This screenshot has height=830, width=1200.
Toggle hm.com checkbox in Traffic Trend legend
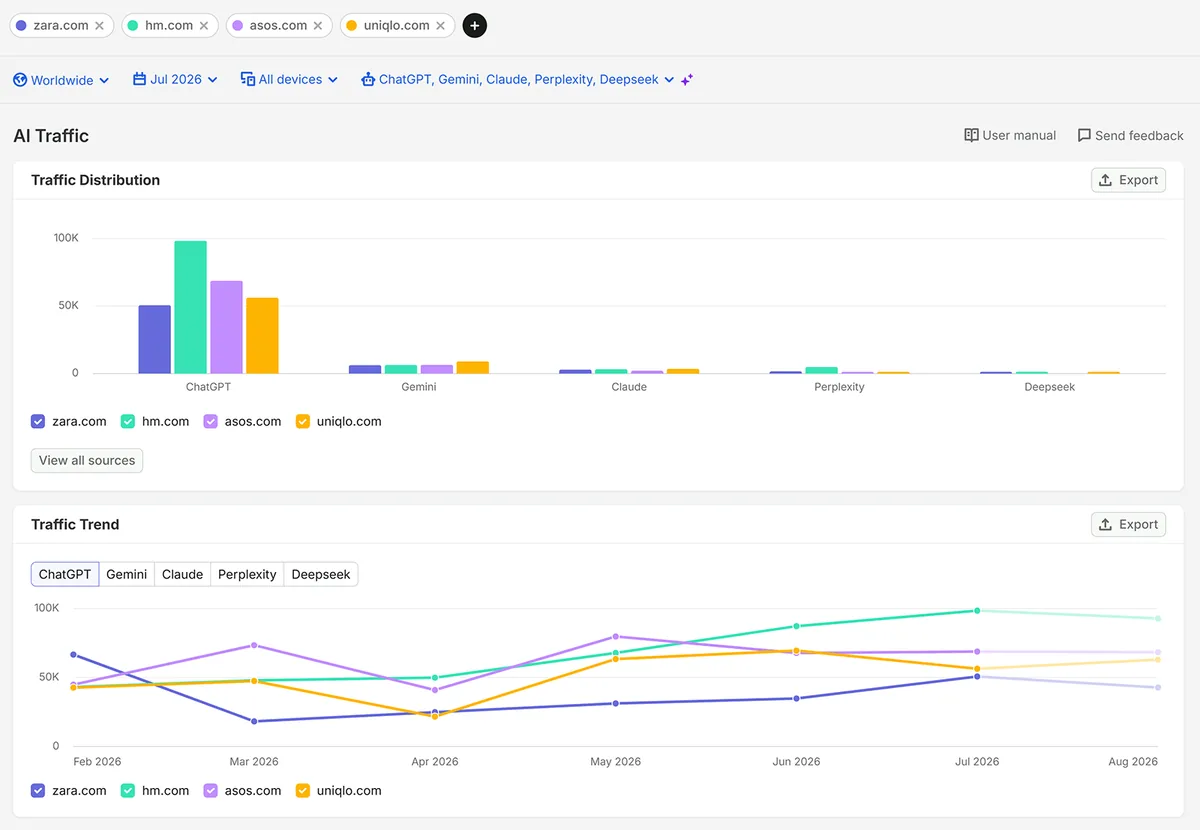[128, 791]
